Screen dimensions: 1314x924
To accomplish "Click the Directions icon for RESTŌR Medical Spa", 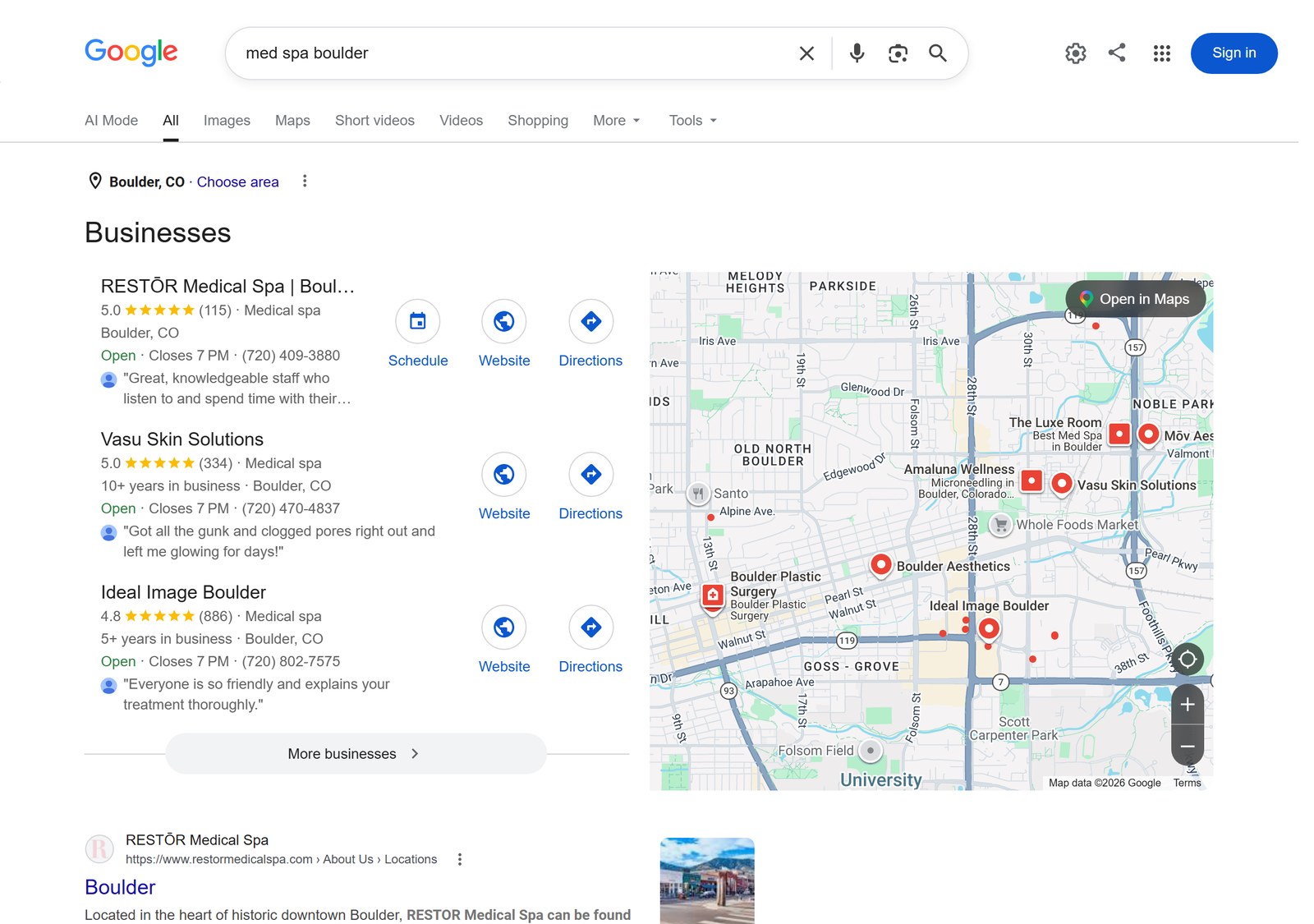I will (x=591, y=321).
